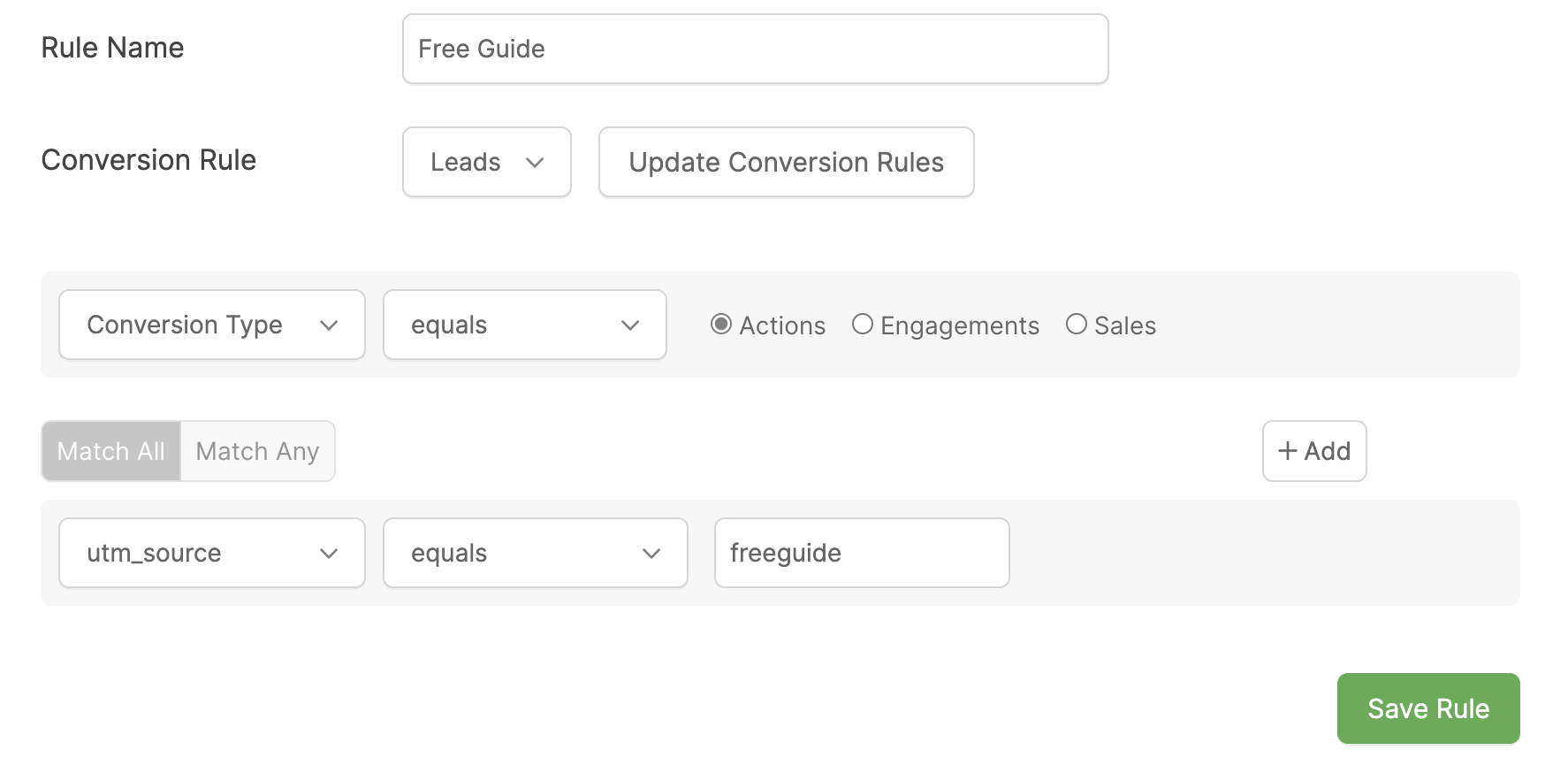The image size is (1568, 773).
Task: Click the utm_source dropdown chevron arrow
Action: click(x=329, y=554)
